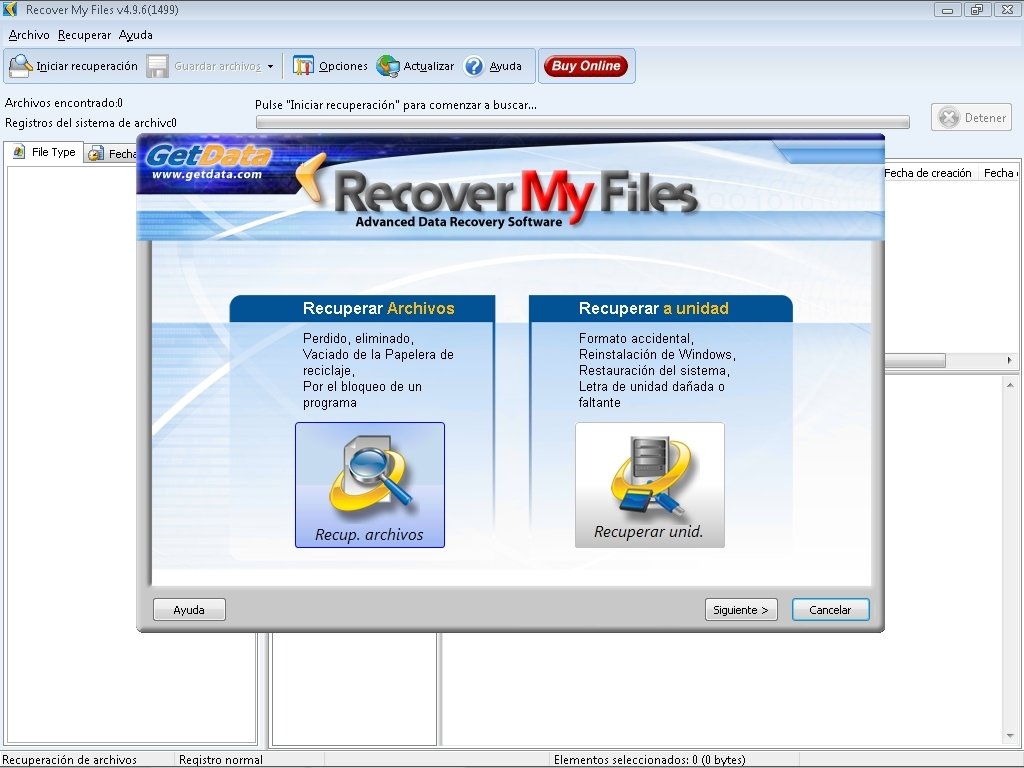This screenshot has width=1024, height=768.
Task: Click the Recover My Files title bar app icon
Action: pos(10,10)
